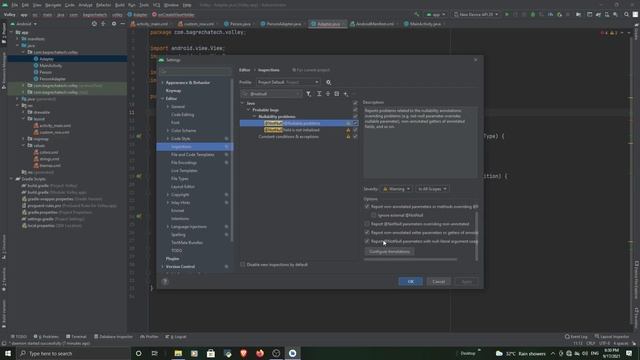Toggle the Nullability problems group checkbox
The width and height of the screenshot is (640, 360).
(355, 117)
